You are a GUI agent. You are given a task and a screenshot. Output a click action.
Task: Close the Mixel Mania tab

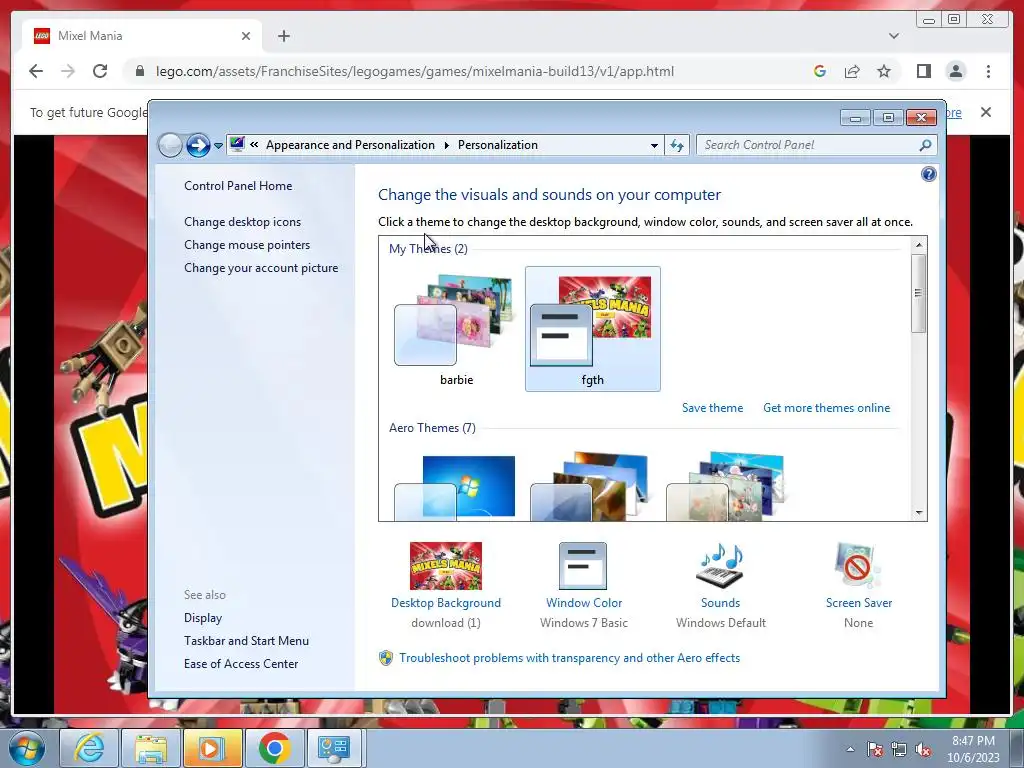[x=246, y=36]
